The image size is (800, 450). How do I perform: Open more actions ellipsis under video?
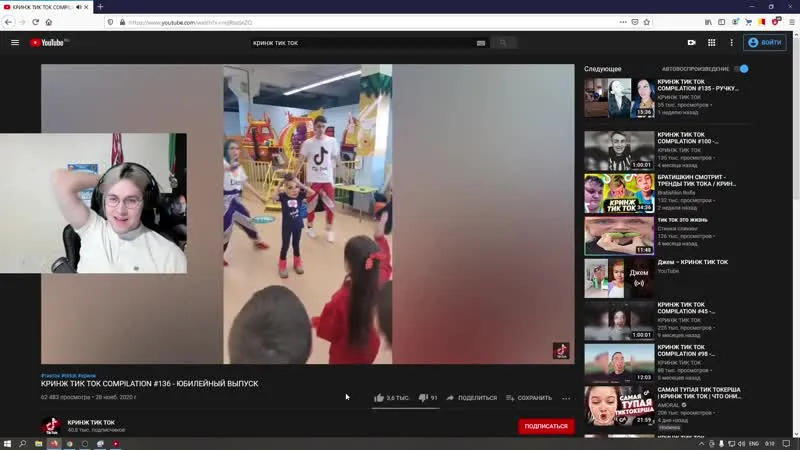click(566, 398)
